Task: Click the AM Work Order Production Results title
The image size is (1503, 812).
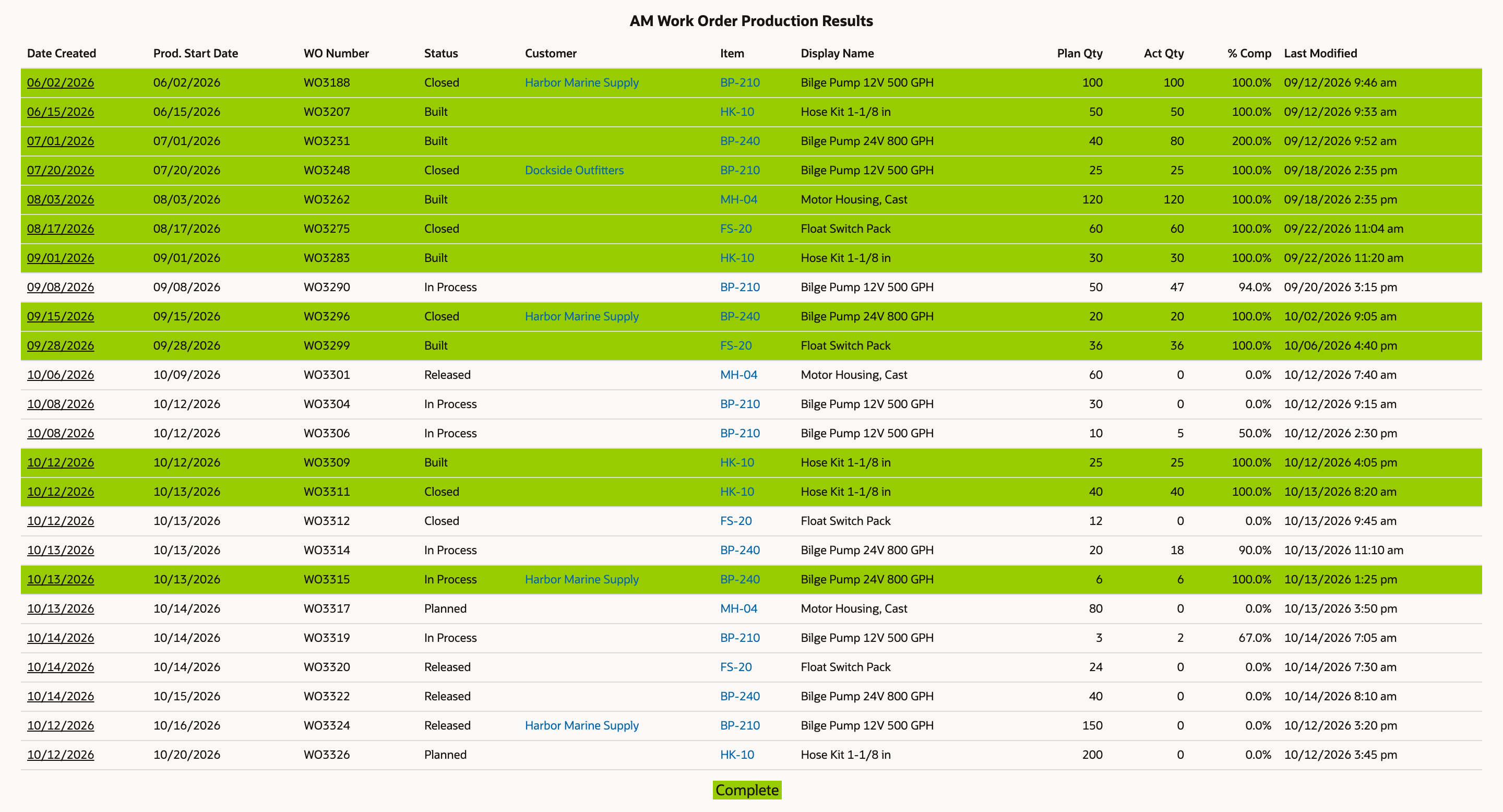Action: click(751, 21)
